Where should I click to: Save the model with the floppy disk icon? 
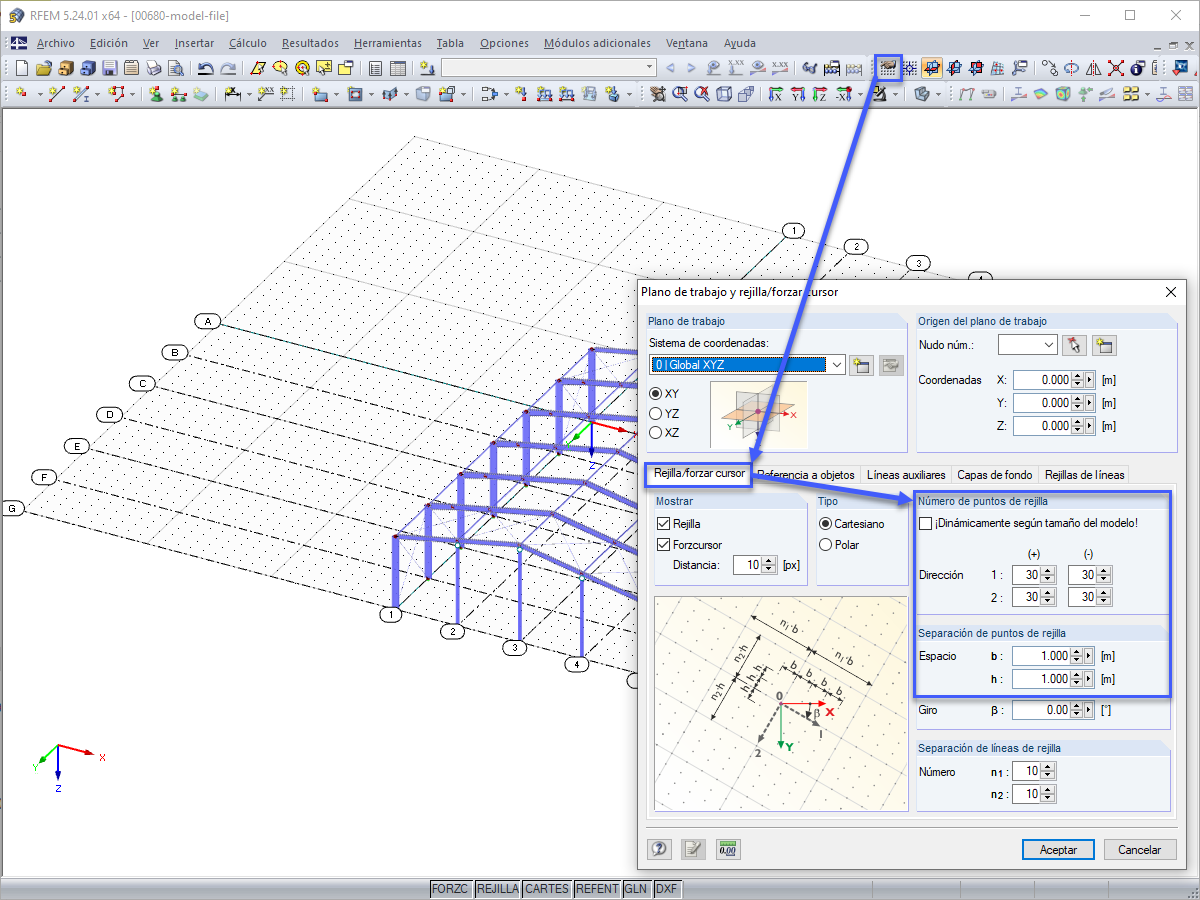[109, 68]
